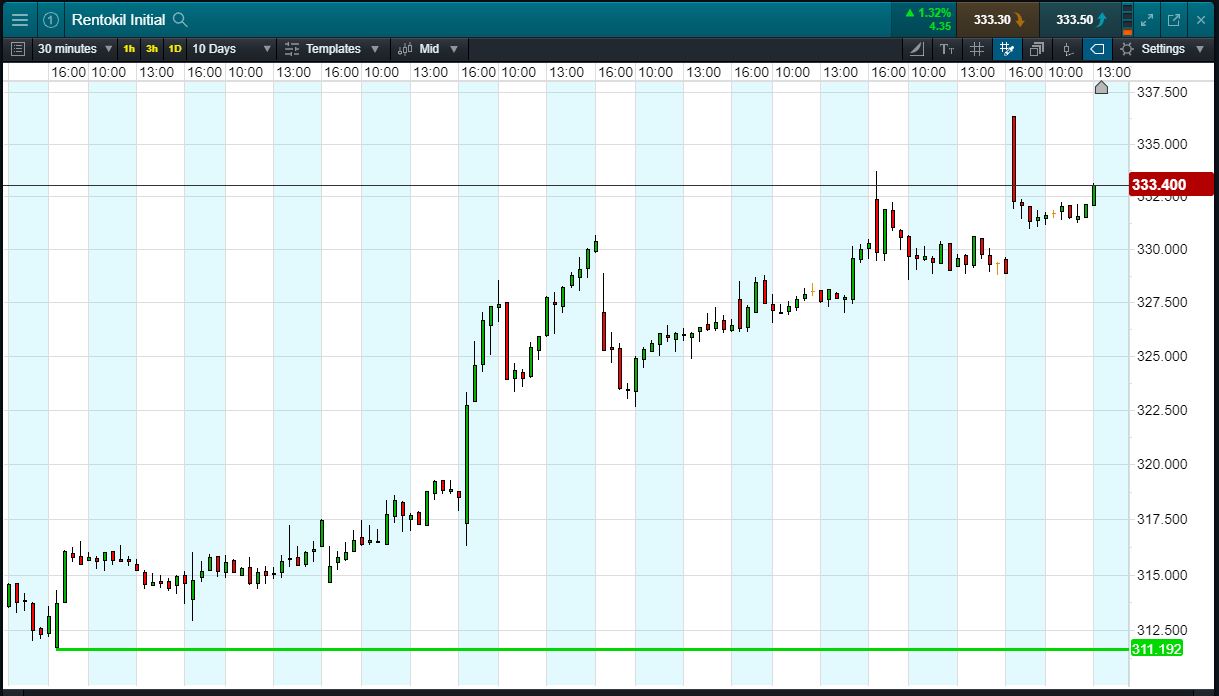
Task: Open the Settings gear icon
Action: 1127,48
